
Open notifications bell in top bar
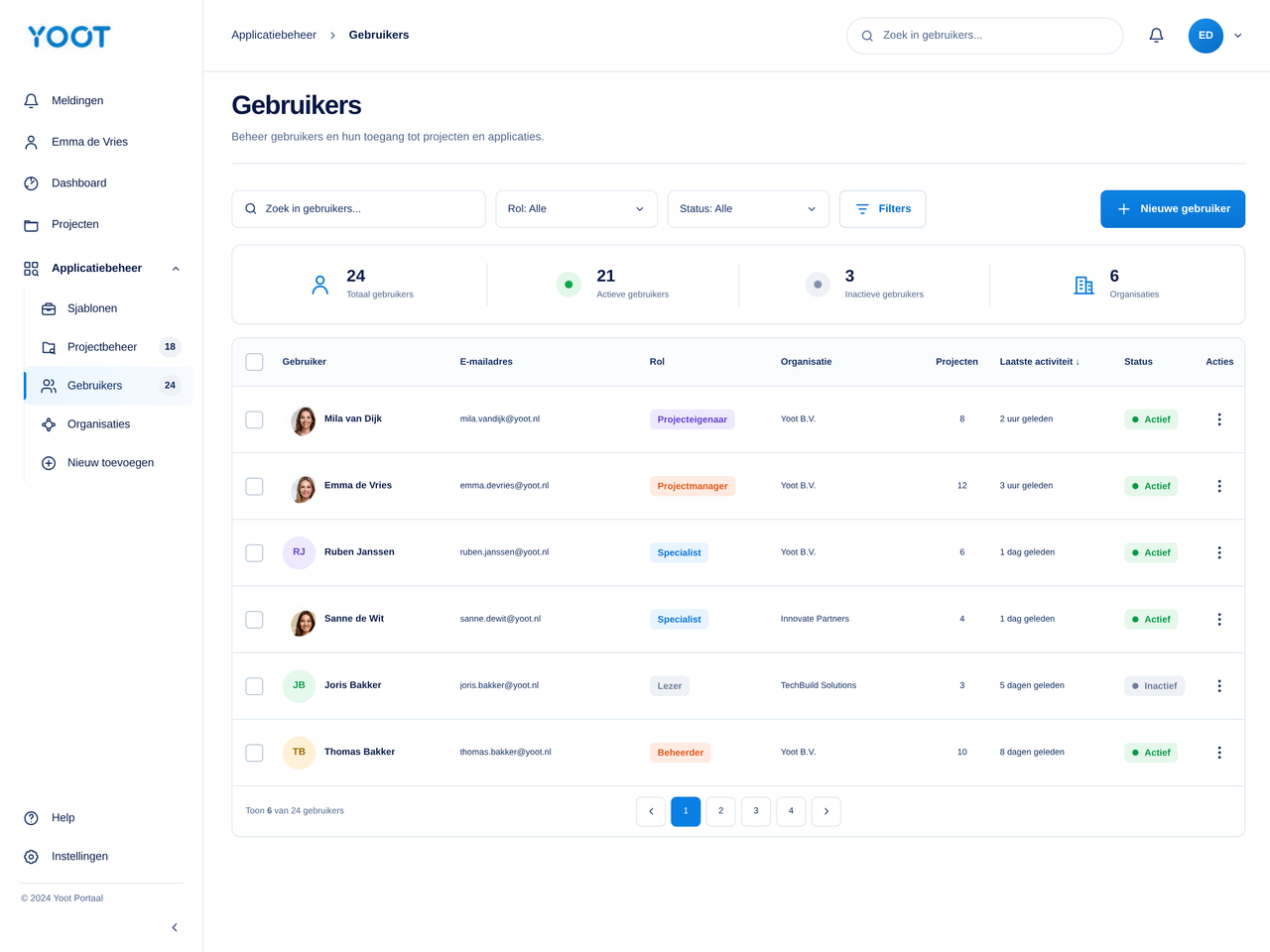click(1156, 36)
